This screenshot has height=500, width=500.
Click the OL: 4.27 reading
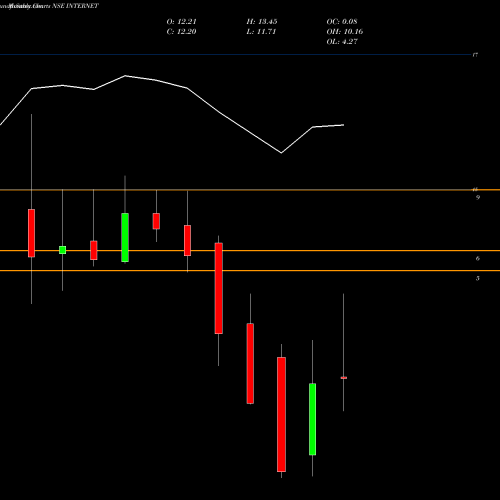pyautogui.click(x=342, y=42)
